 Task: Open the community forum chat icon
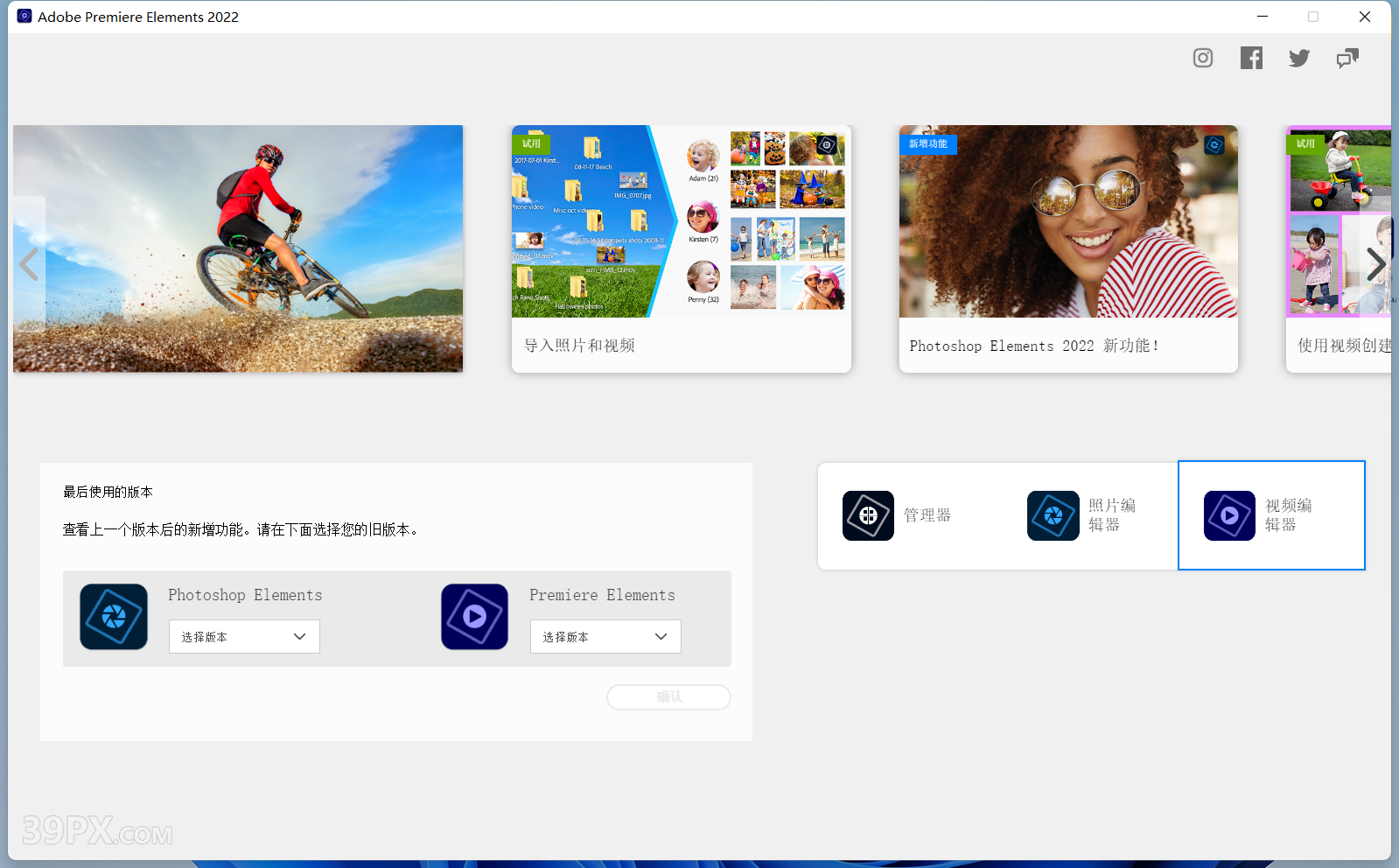point(1347,58)
